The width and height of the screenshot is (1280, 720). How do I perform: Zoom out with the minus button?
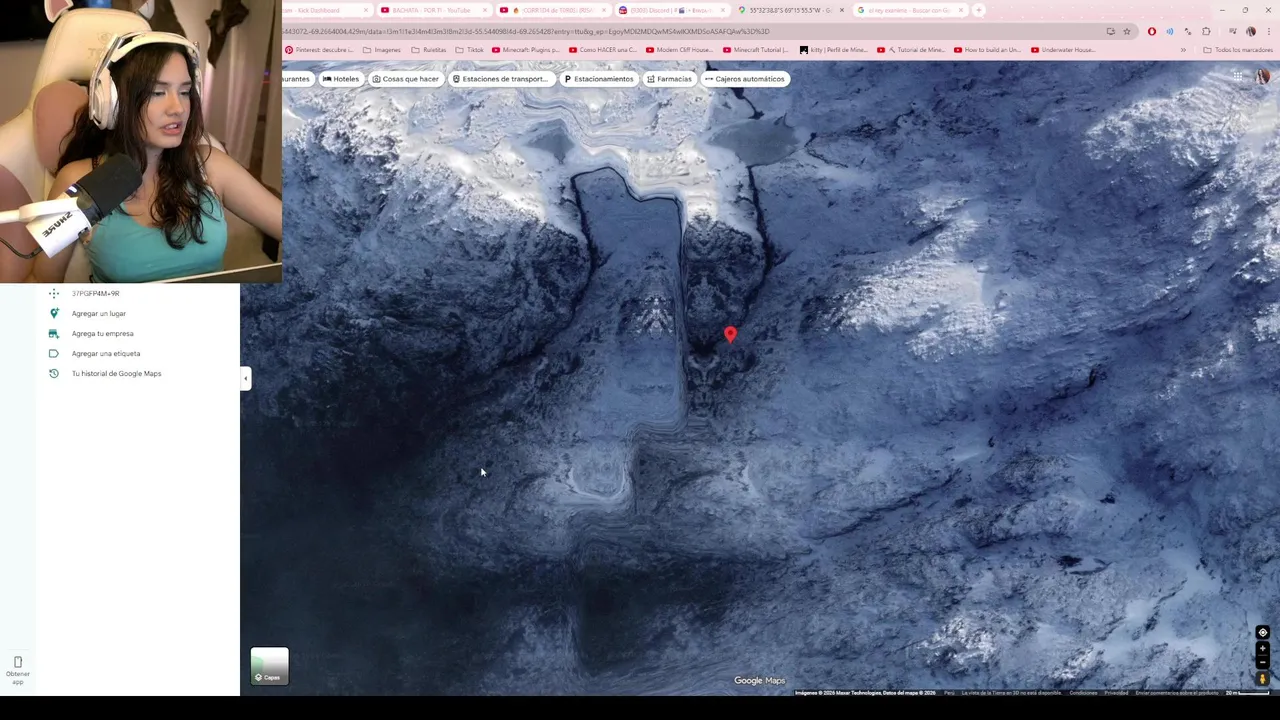point(1262,662)
